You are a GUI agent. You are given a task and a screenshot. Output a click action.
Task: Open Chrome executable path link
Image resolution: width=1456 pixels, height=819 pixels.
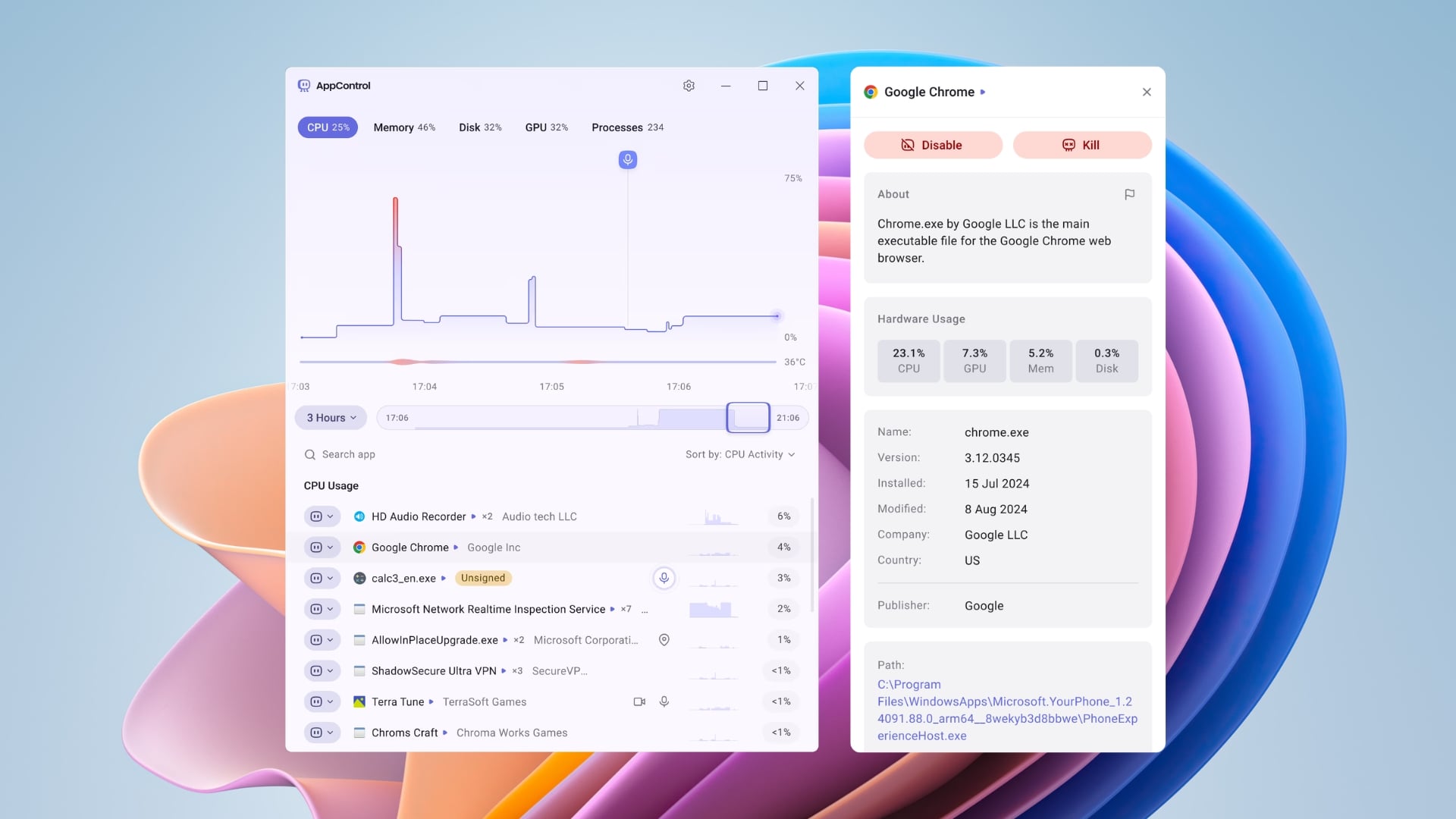(x=1007, y=710)
